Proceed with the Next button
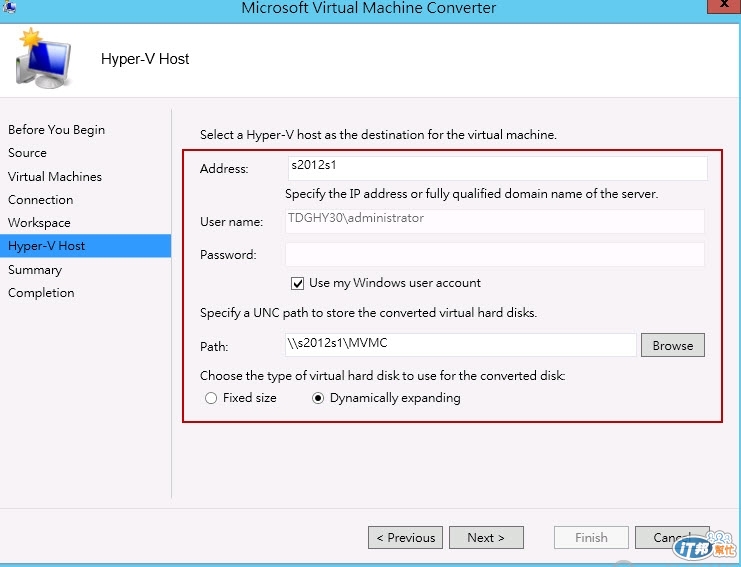The image size is (741, 567). click(486, 538)
